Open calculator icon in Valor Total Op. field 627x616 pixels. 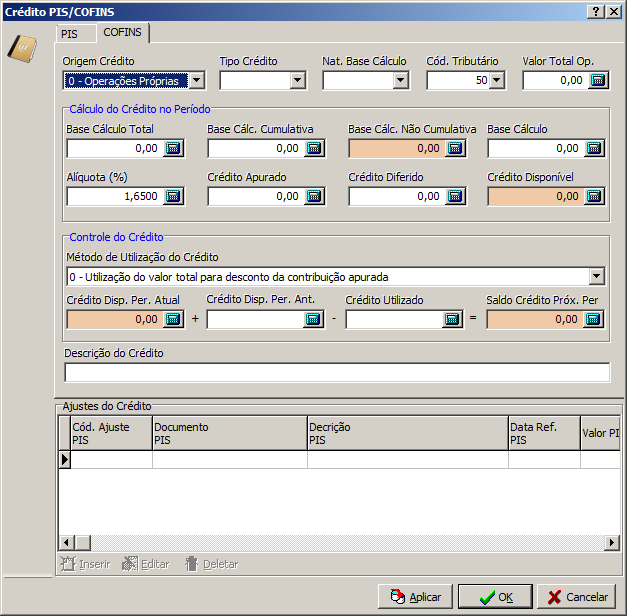(598, 80)
